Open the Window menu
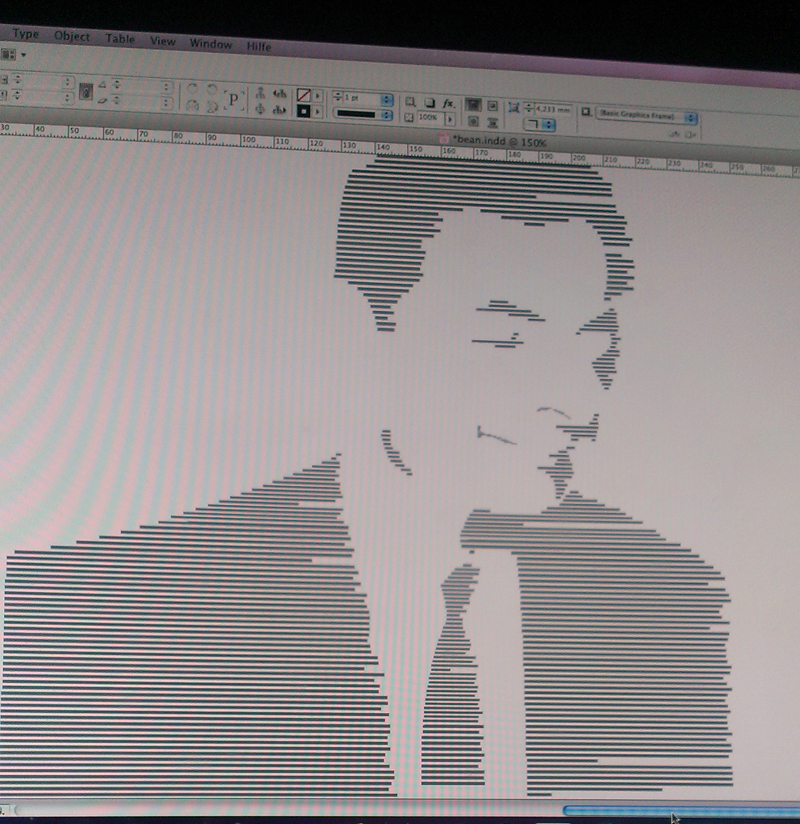 211,44
